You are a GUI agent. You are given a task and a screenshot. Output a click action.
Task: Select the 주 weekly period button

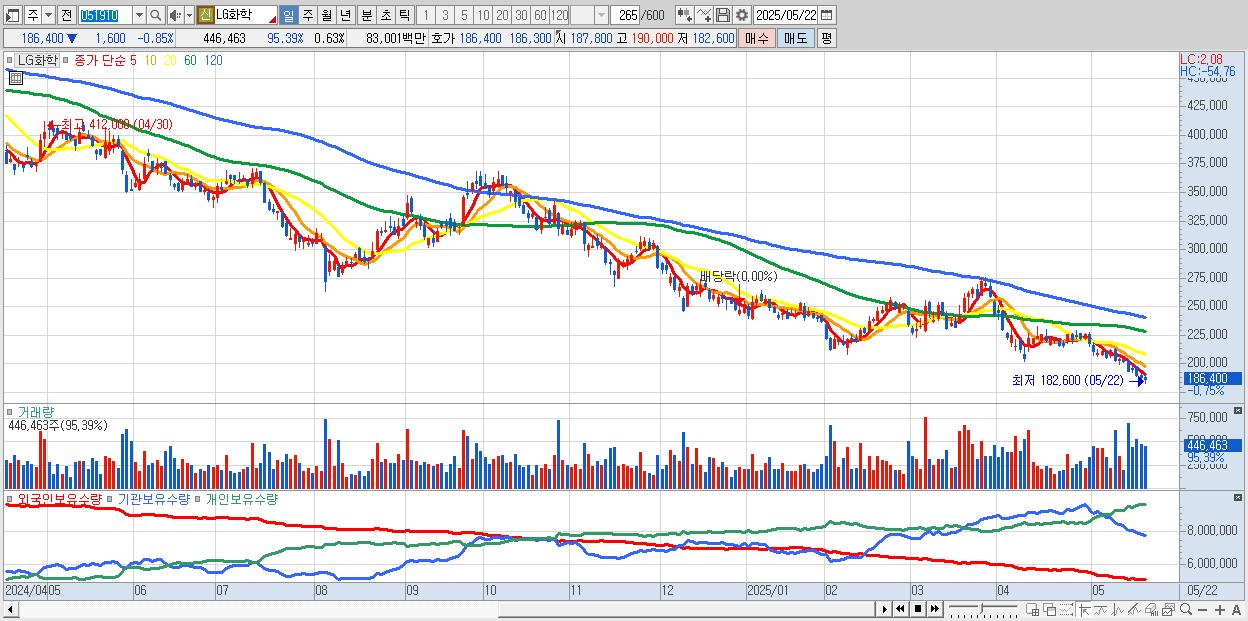pyautogui.click(x=307, y=15)
